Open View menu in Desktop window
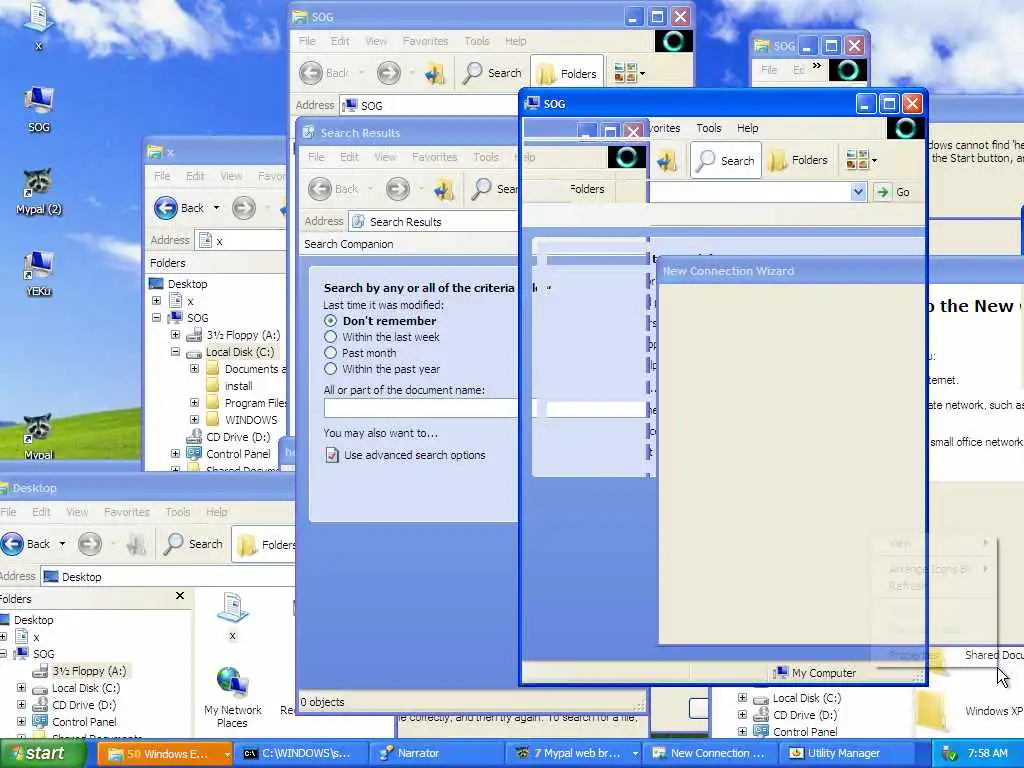 tap(77, 512)
